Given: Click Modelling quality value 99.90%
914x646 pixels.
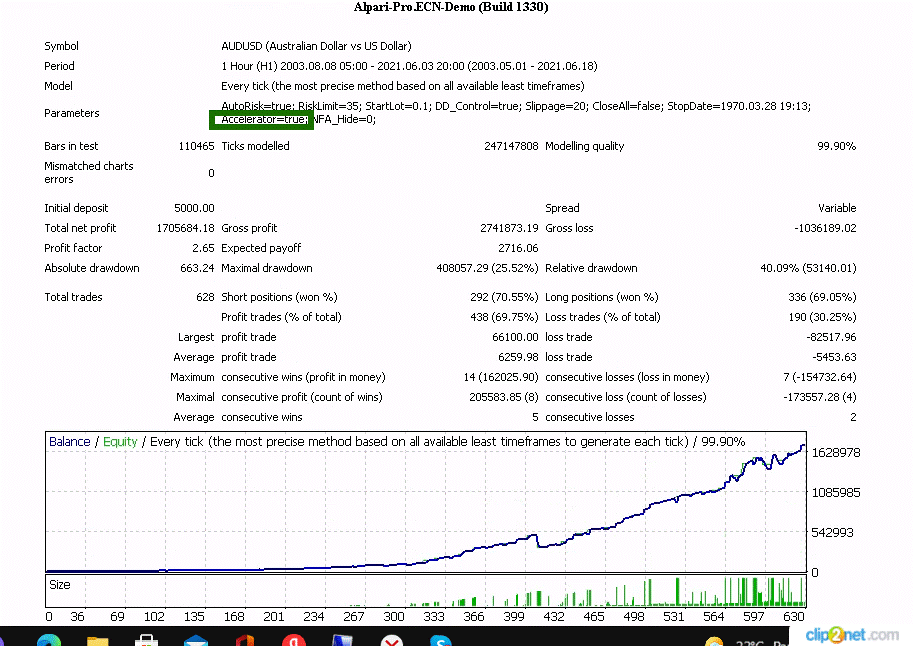Looking at the screenshot, I should [836, 146].
